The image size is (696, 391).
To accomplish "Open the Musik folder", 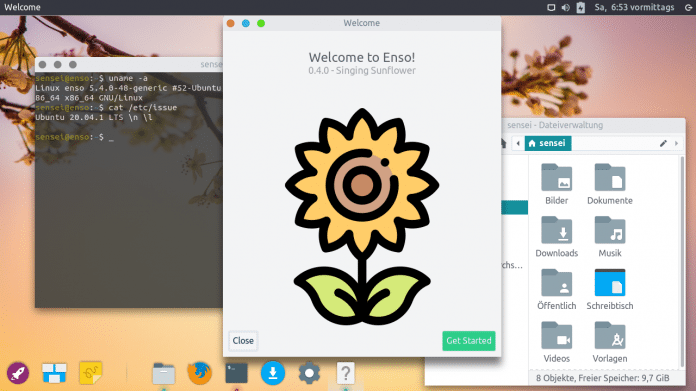I will (610, 237).
